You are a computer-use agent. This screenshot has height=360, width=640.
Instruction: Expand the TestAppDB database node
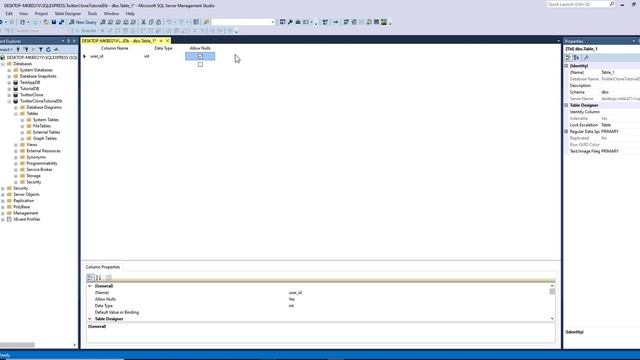pos(9,82)
